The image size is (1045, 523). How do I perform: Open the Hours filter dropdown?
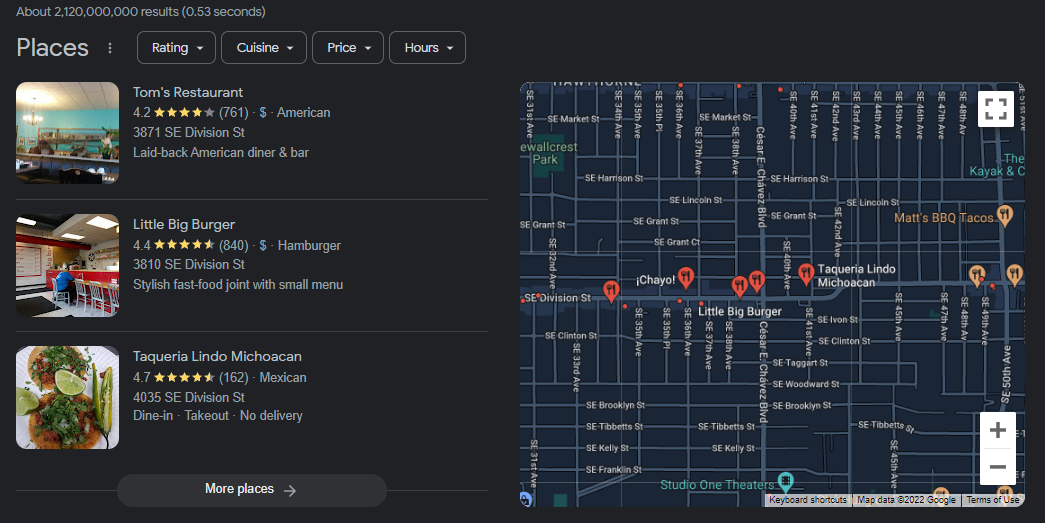[x=427, y=48]
